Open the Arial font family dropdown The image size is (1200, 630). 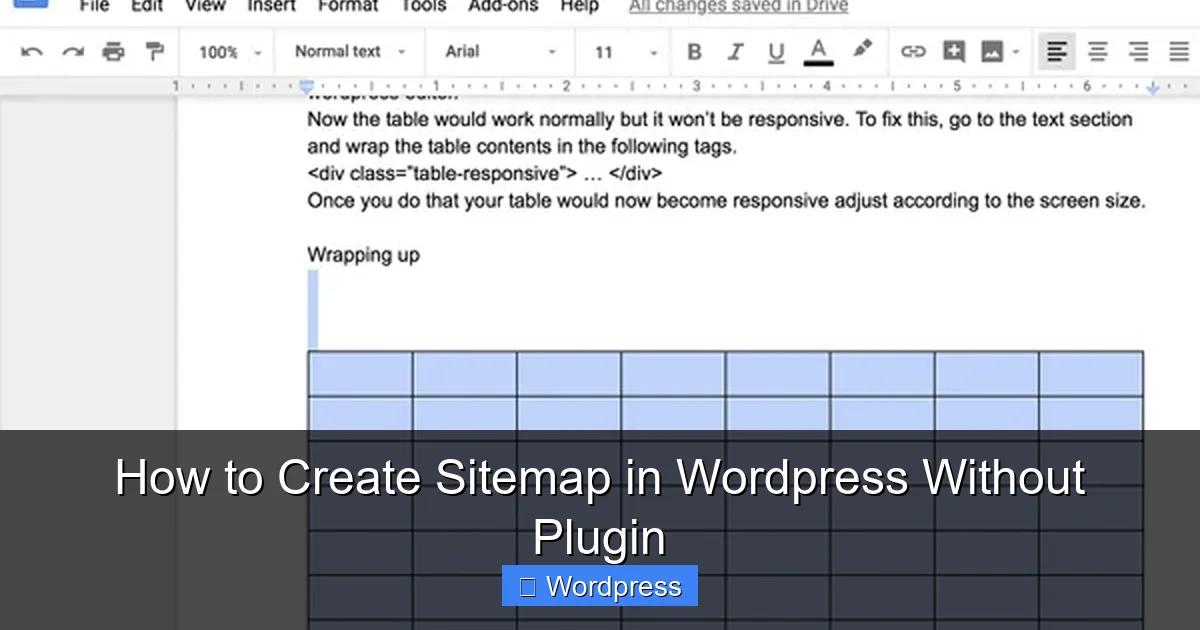click(500, 51)
